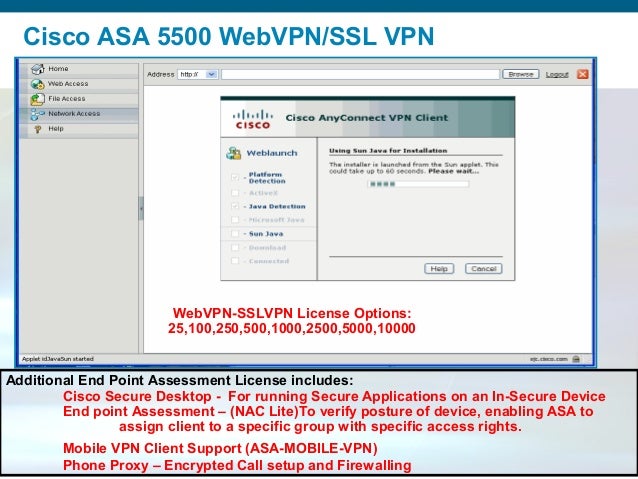Screen dimensions: 638x479
Task: Click 'Using Sun Java for Installation' heading
Action: (388, 151)
